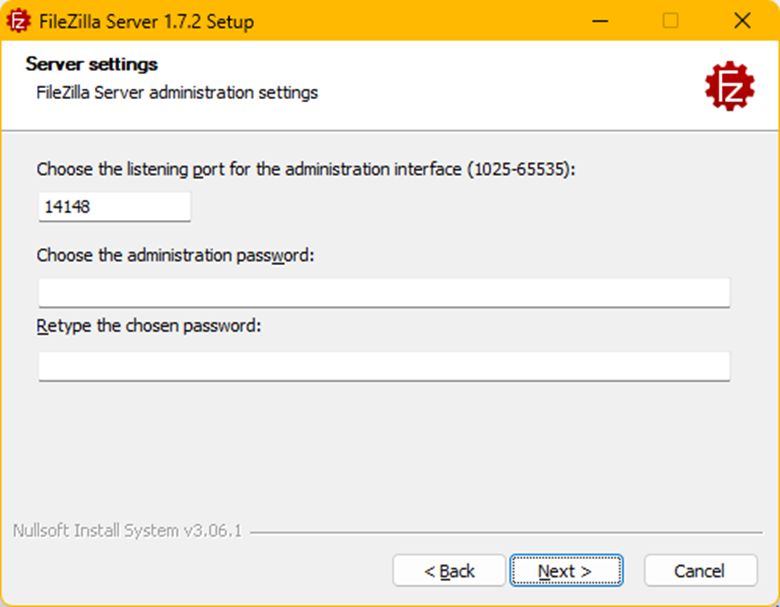Click 'Nullsoft Install System v3.06.1' text
Screen dimensions: 780x607
click(127, 530)
